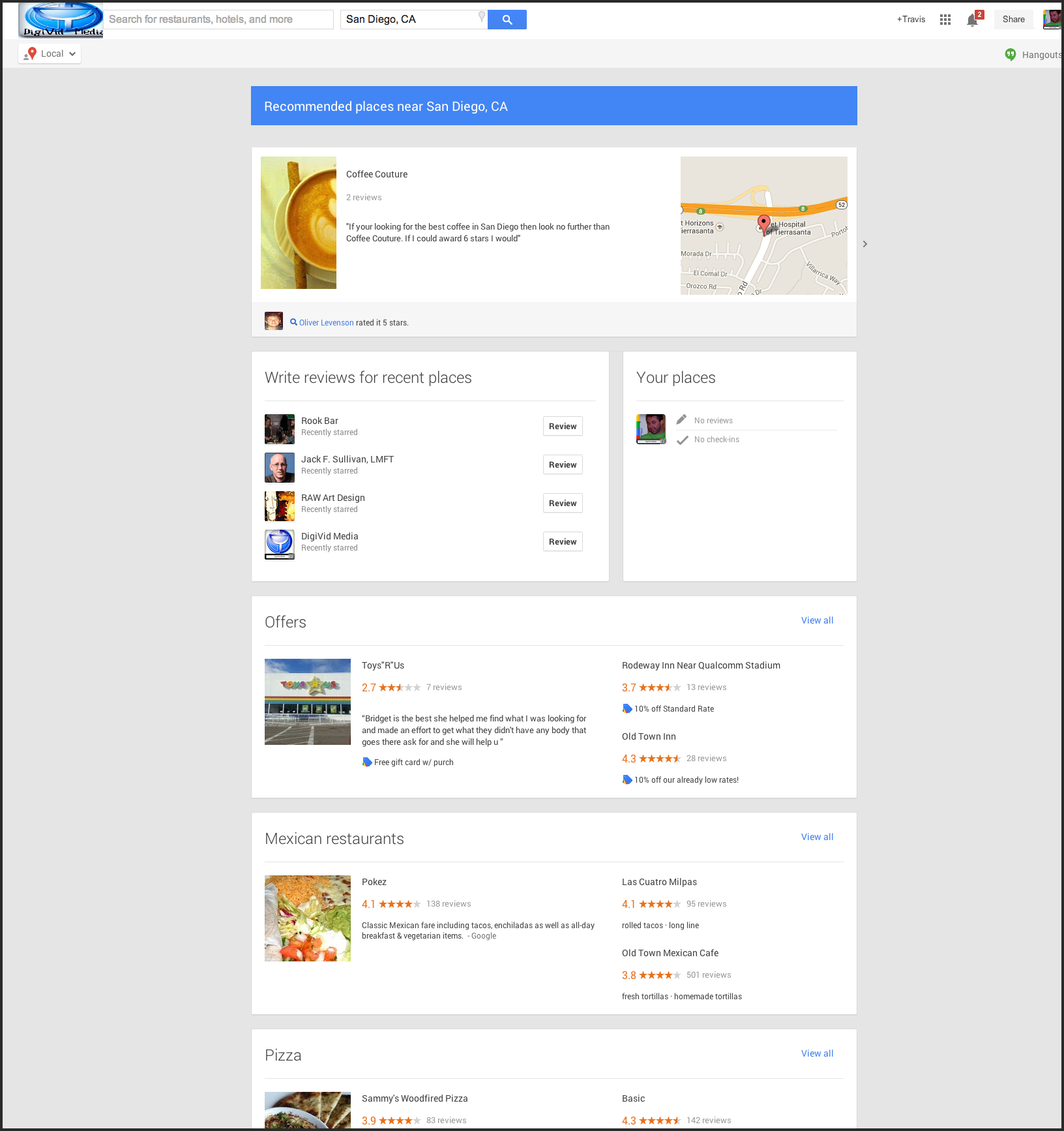
Task: Open the Basic pizza listing
Action: pyautogui.click(x=633, y=1098)
